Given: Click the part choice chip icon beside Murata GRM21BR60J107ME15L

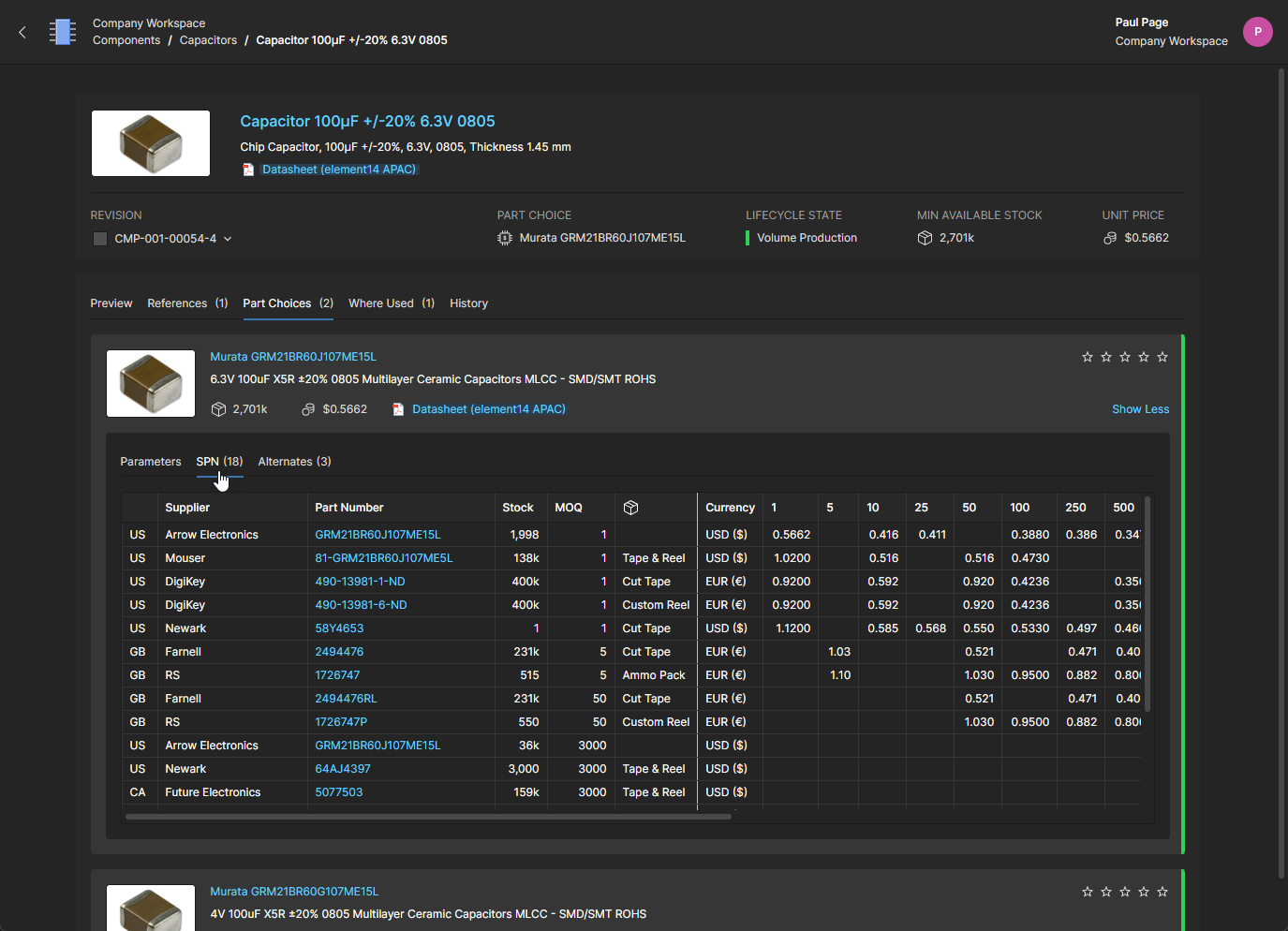Looking at the screenshot, I should [505, 238].
